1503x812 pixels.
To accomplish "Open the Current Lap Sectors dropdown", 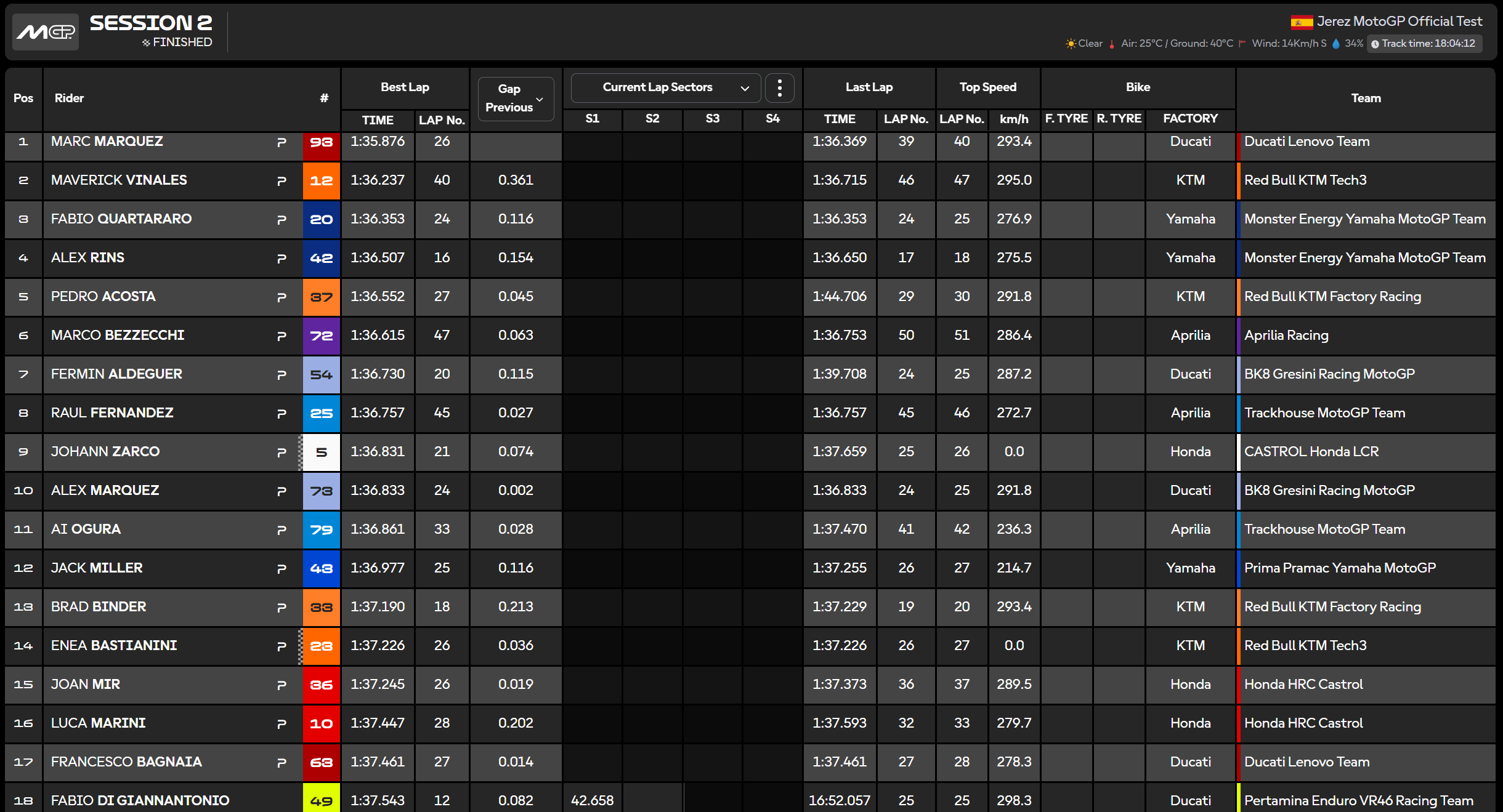I will click(665, 88).
